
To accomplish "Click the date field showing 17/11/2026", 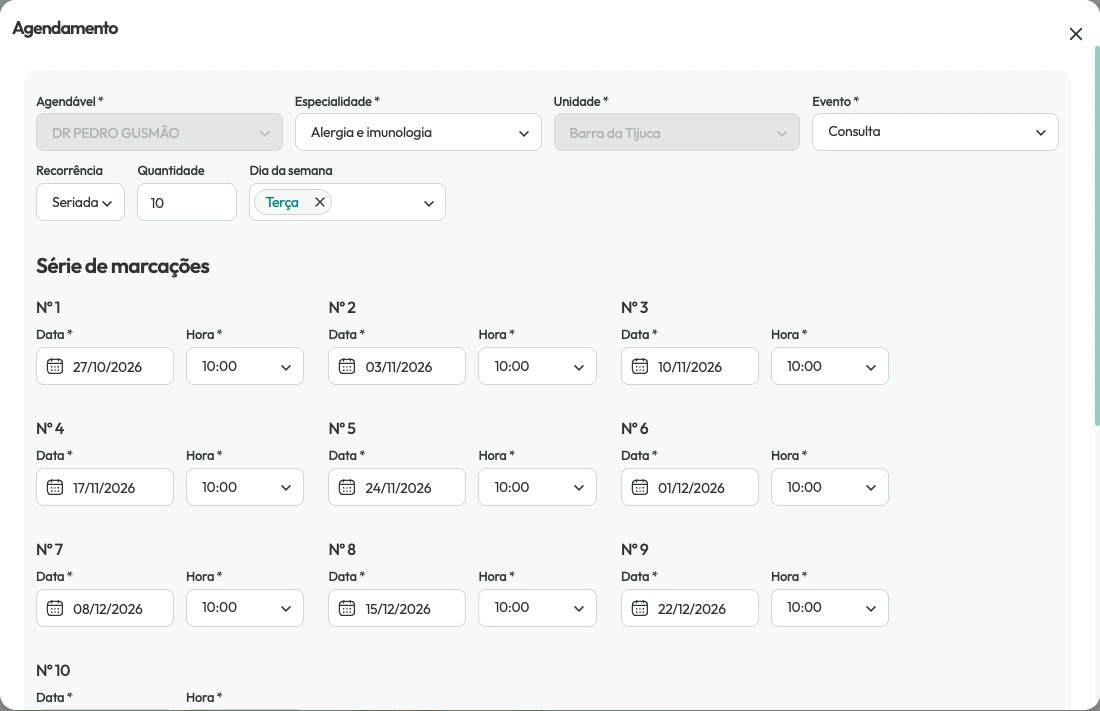I will coord(105,487).
